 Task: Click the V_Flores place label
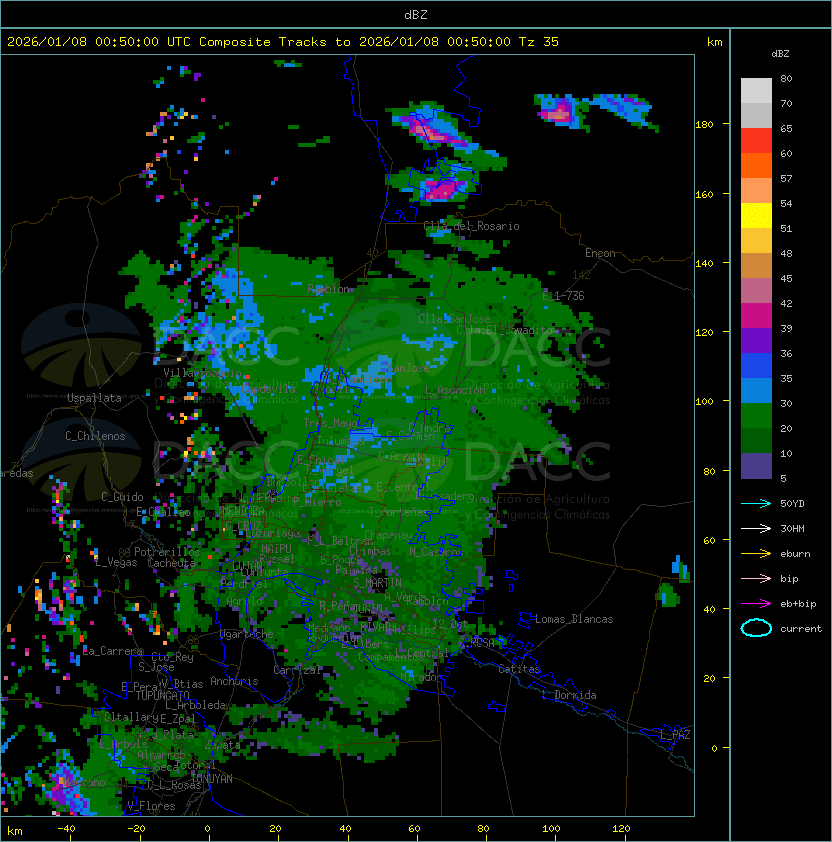tap(151, 806)
